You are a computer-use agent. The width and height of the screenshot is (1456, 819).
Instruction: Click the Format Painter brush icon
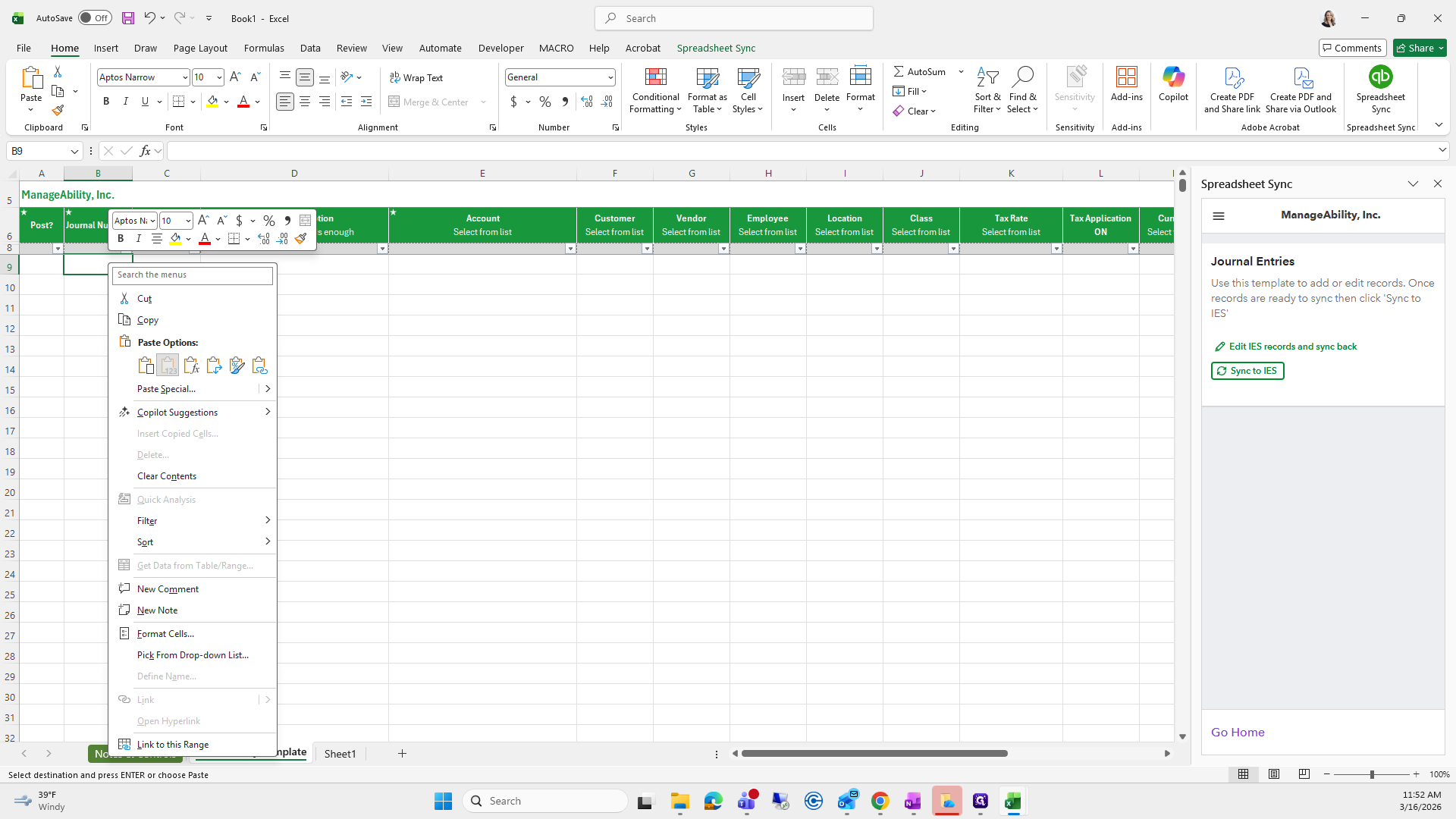tap(58, 111)
